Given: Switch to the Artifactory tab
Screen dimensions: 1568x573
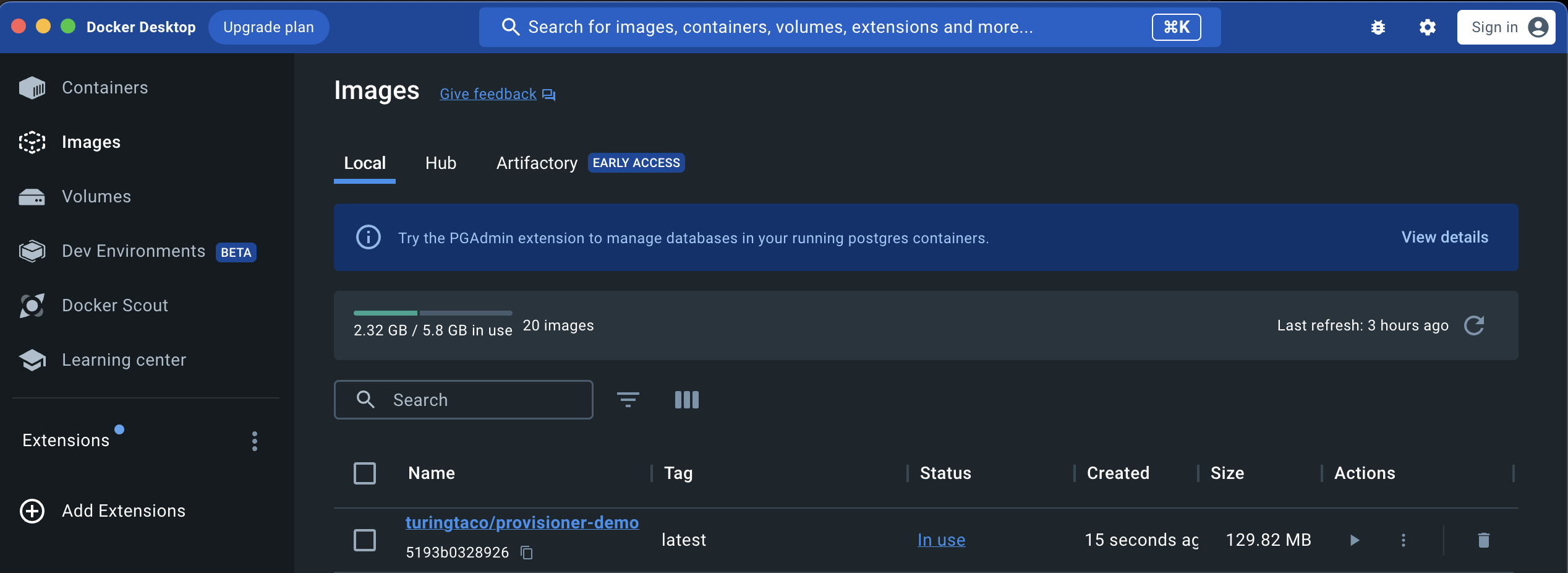Looking at the screenshot, I should (x=537, y=163).
